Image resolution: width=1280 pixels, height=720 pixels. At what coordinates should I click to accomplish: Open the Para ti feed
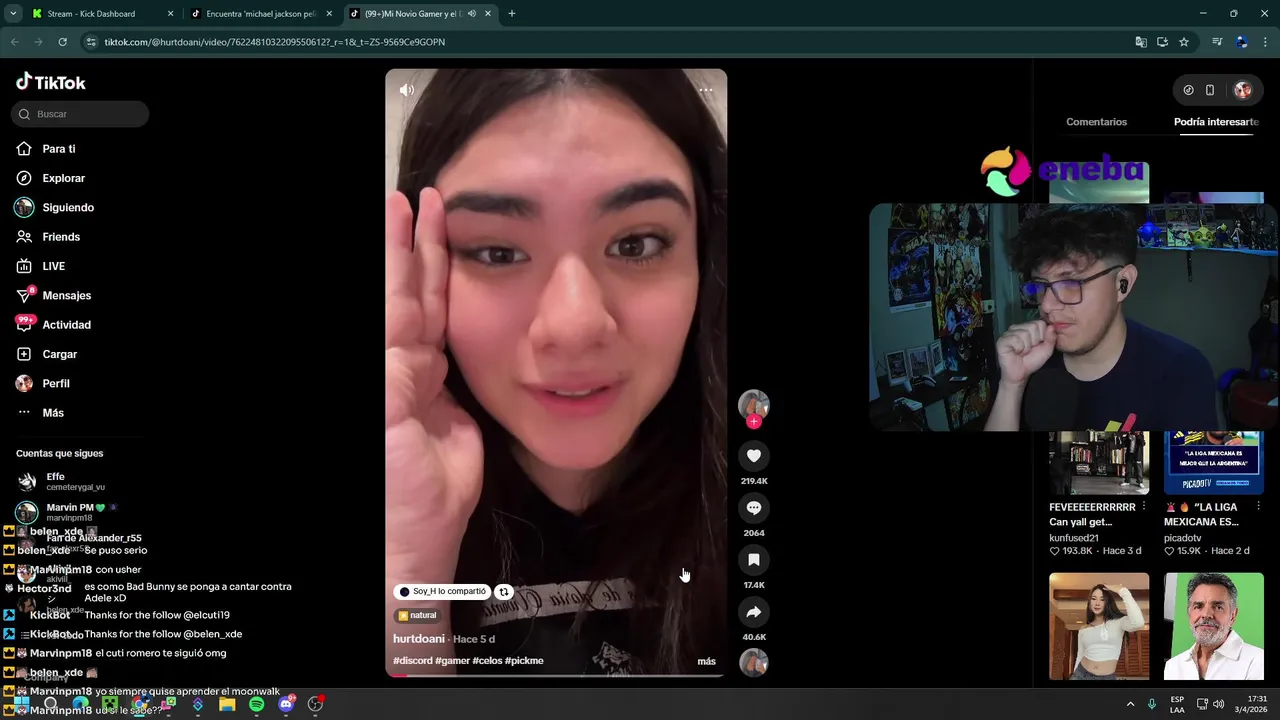(x=46, y=149)
